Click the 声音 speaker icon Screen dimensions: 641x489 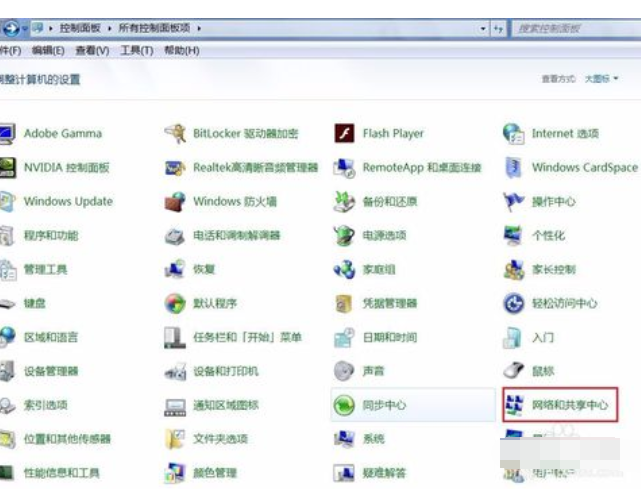[x=345, y=371]
